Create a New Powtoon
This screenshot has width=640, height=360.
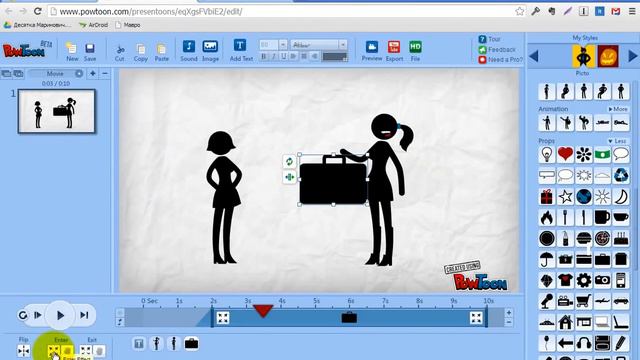click(x=72, y=51)
